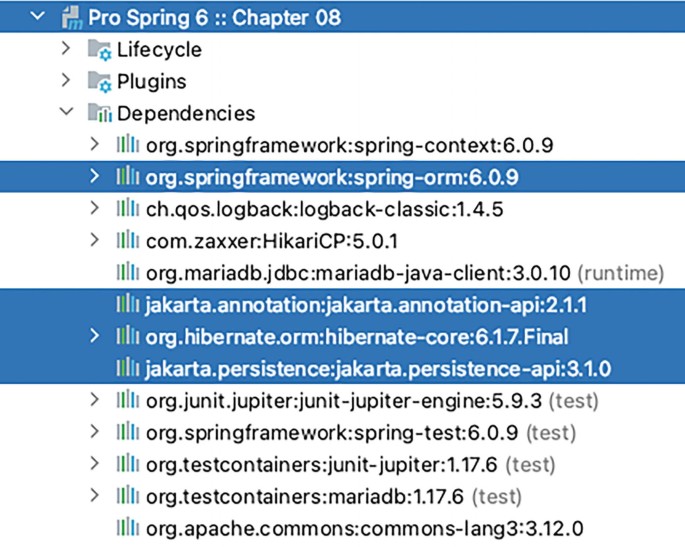Screen dimensions: 685x547
Task: Expand the junit-jupiter-engine dependency
Action: (94, 401)
